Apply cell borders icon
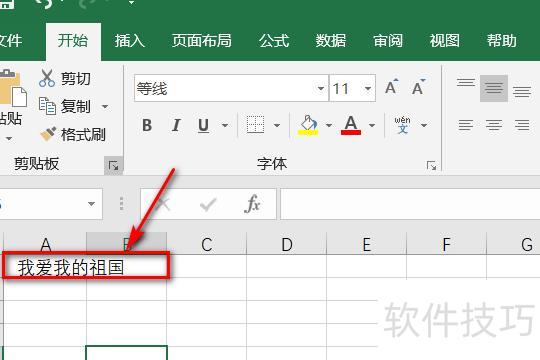 coord(256,125)
